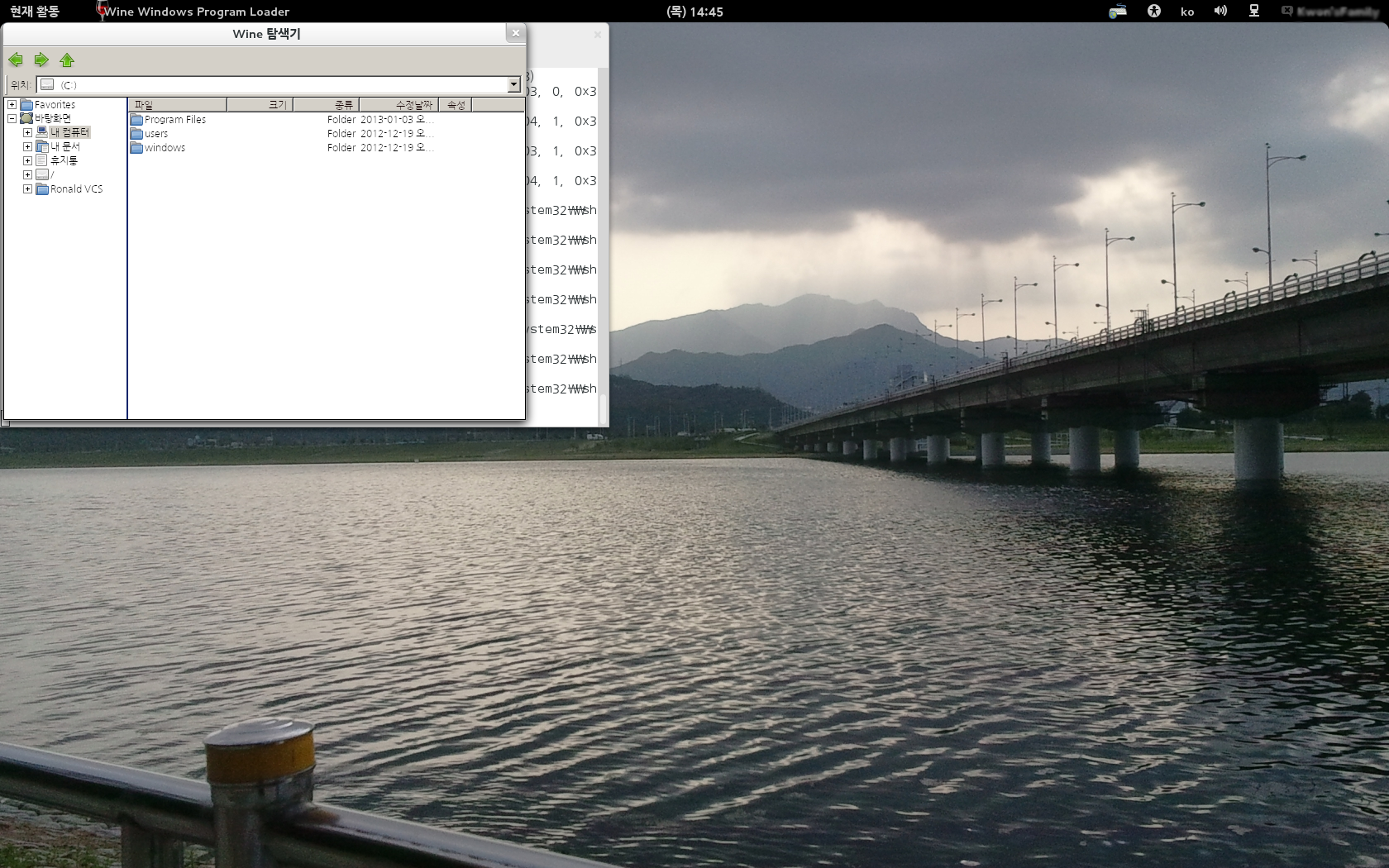Open the keyboard input method icon
The width and height of the screenshot is (1389, 868).
tap(1118, 12)
